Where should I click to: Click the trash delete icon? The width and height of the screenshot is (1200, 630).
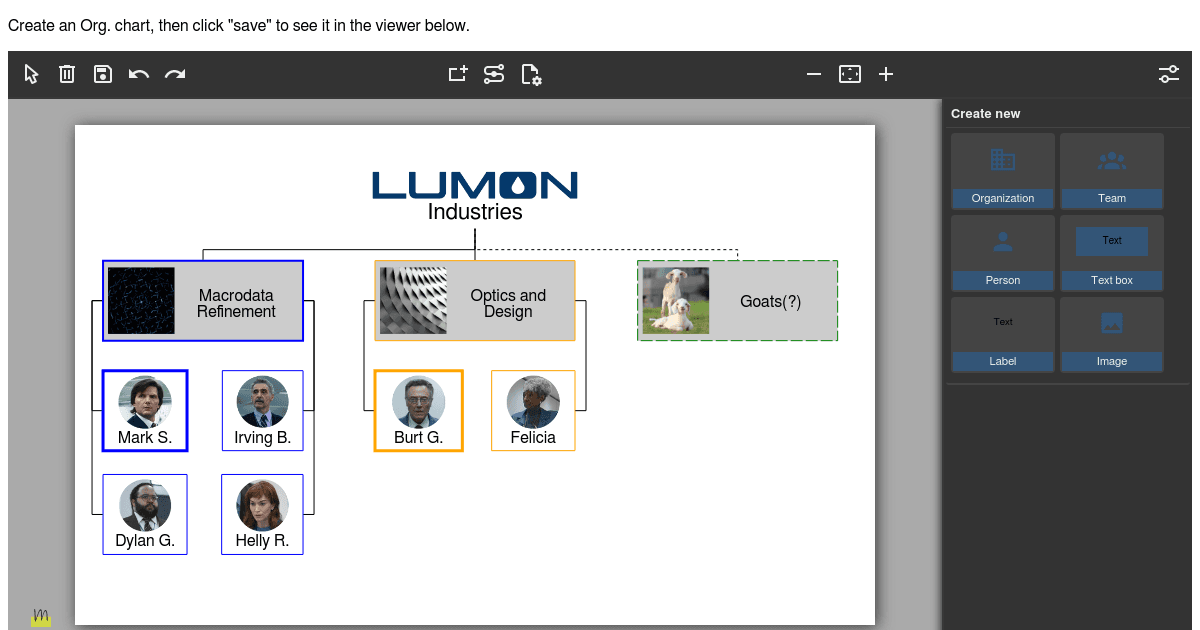point(66,74)
